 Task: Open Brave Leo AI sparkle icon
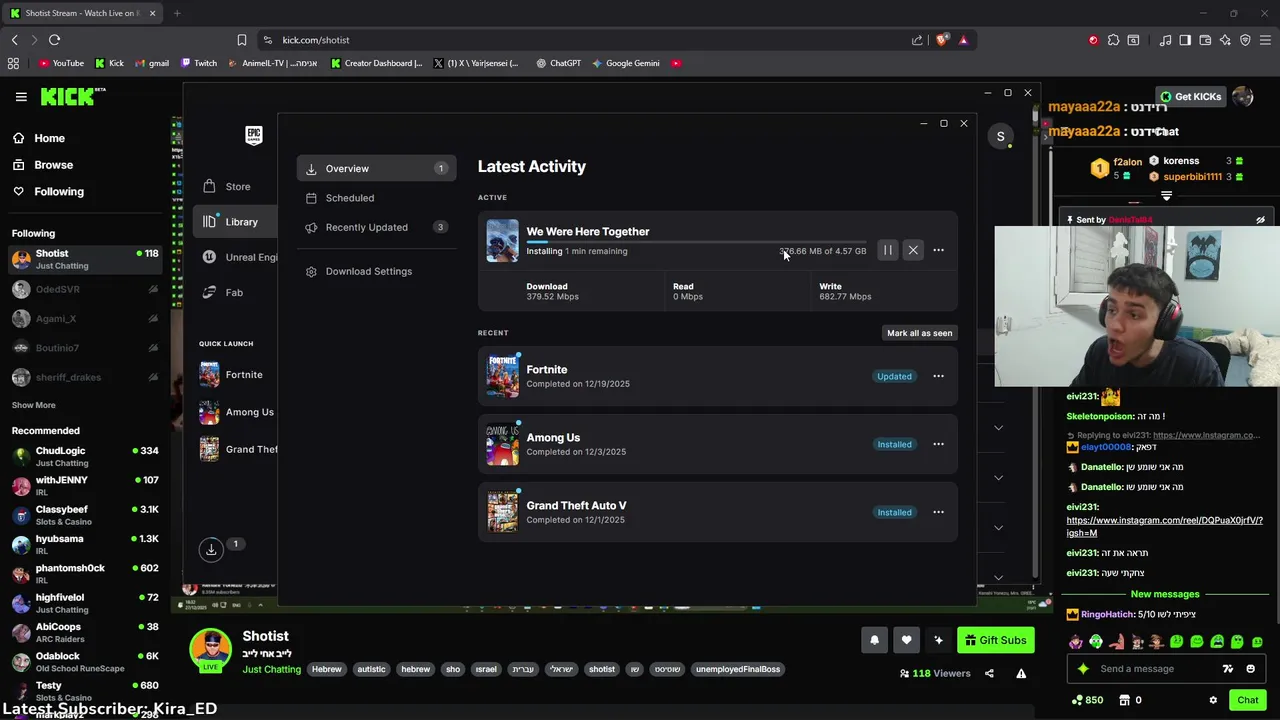point(1225,40)
